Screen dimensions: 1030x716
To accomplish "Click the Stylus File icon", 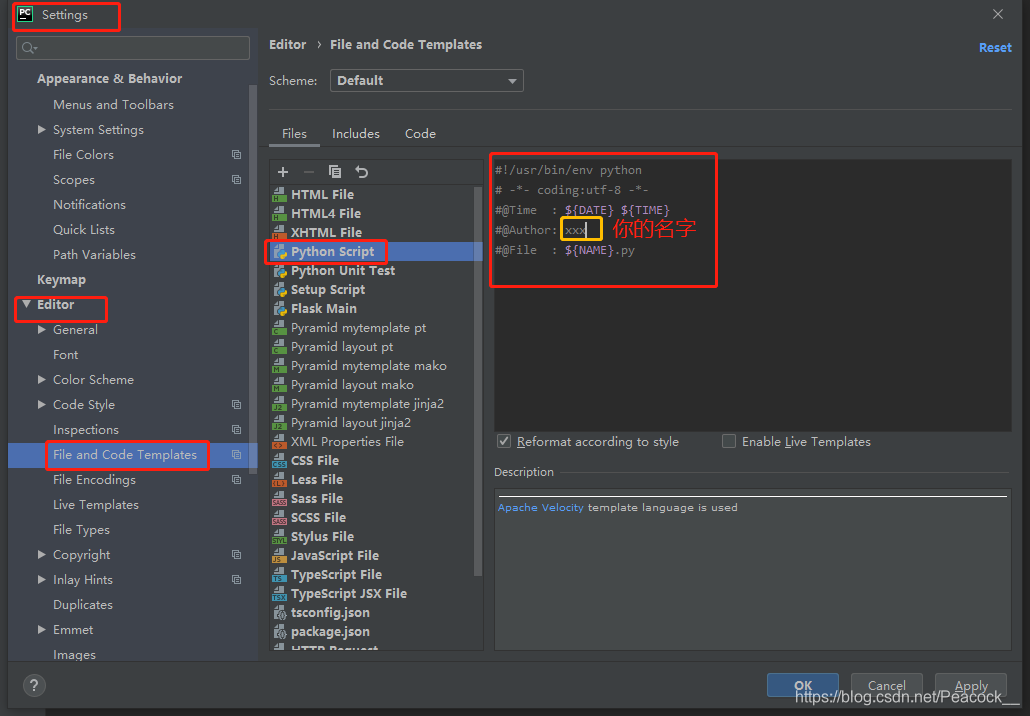I will [x=280, y=537].
